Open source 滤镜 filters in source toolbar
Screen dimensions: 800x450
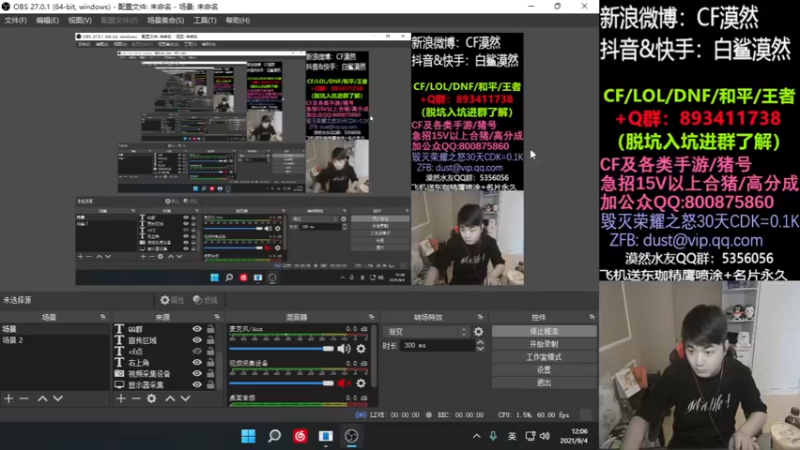(x=205, y=300)
